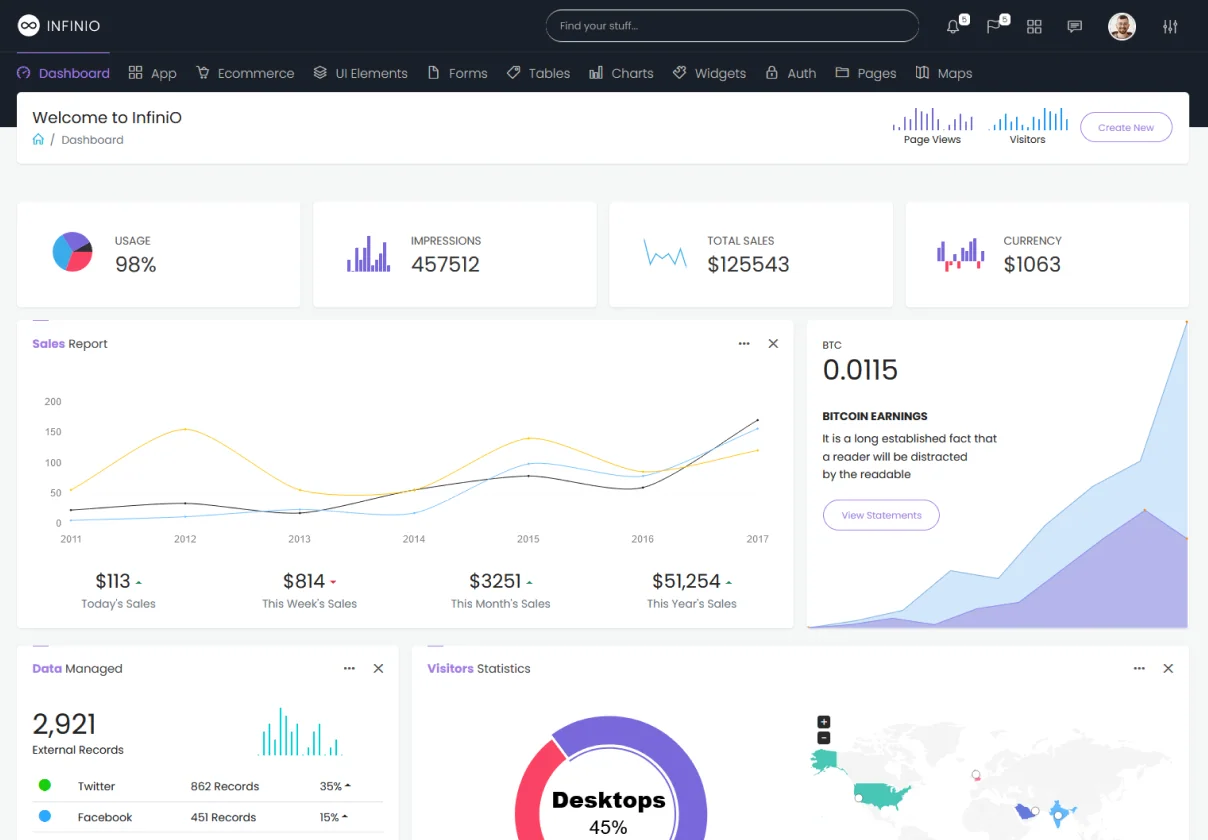Open Data Managed more options menu
1208x840 pixels.
pyautogui.click(x=349, y=668)
